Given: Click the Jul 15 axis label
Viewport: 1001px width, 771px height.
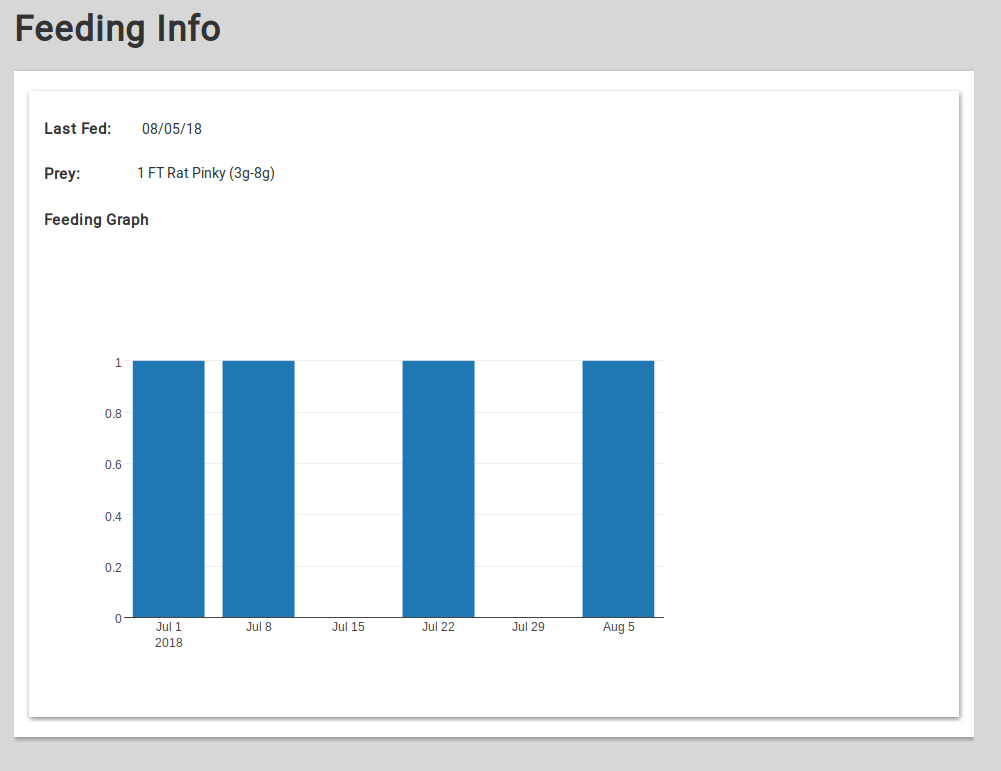Looking at the screenshot, I should (x=348, y=626).
